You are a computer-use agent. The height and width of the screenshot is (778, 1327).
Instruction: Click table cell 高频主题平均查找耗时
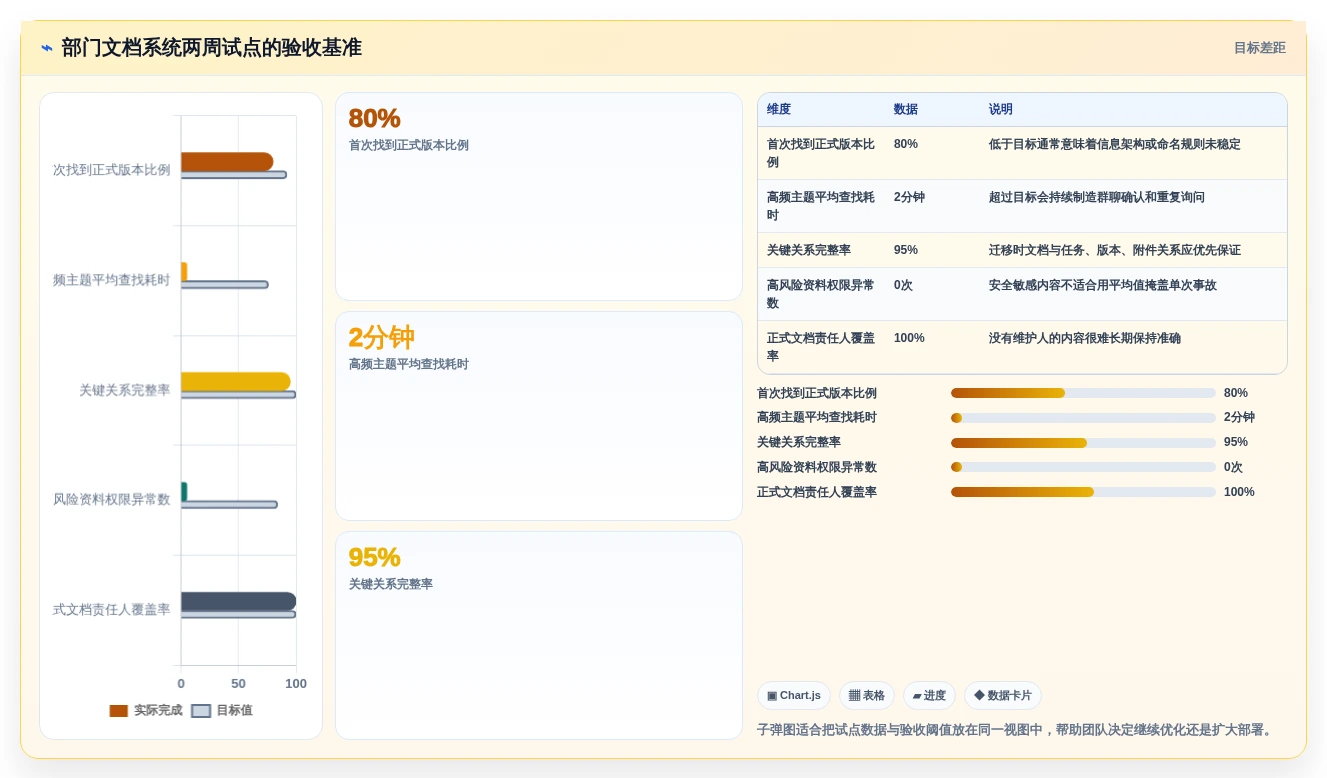(821, 206)
